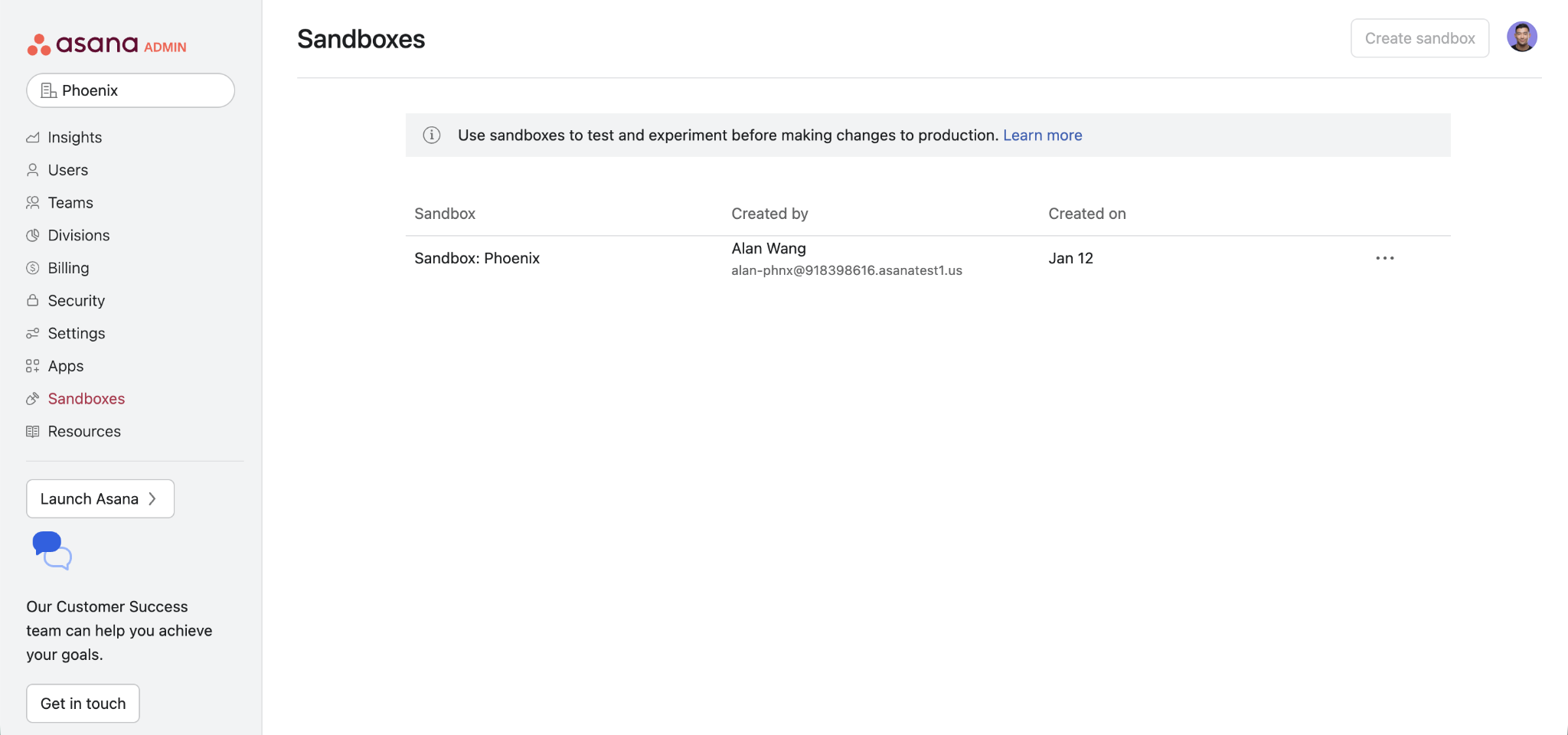Click the Sandboxes icon in sidebar
The height and width of the screenshot is (735, 1568).
coord(32,399)
